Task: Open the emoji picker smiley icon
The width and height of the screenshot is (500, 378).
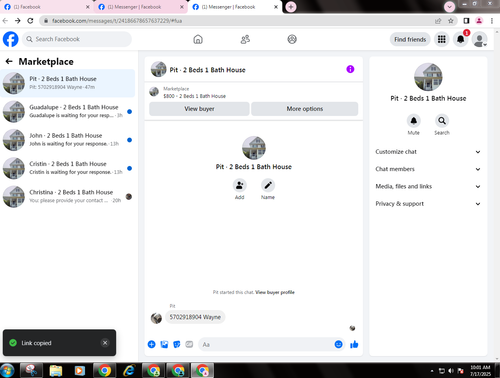Action: 338,344
